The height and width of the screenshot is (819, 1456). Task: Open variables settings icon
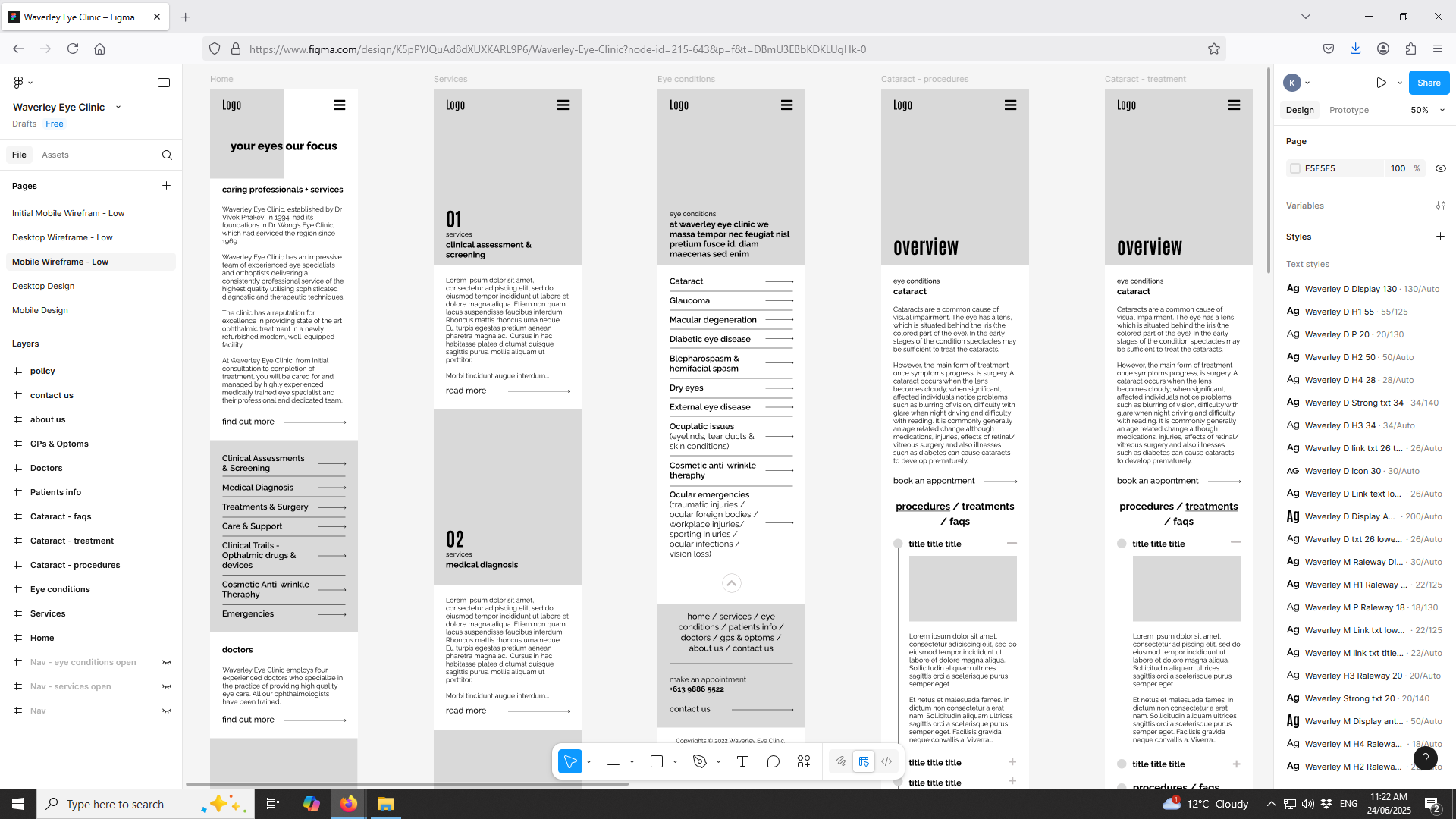pyautogui.click(x=1440, y=206)
